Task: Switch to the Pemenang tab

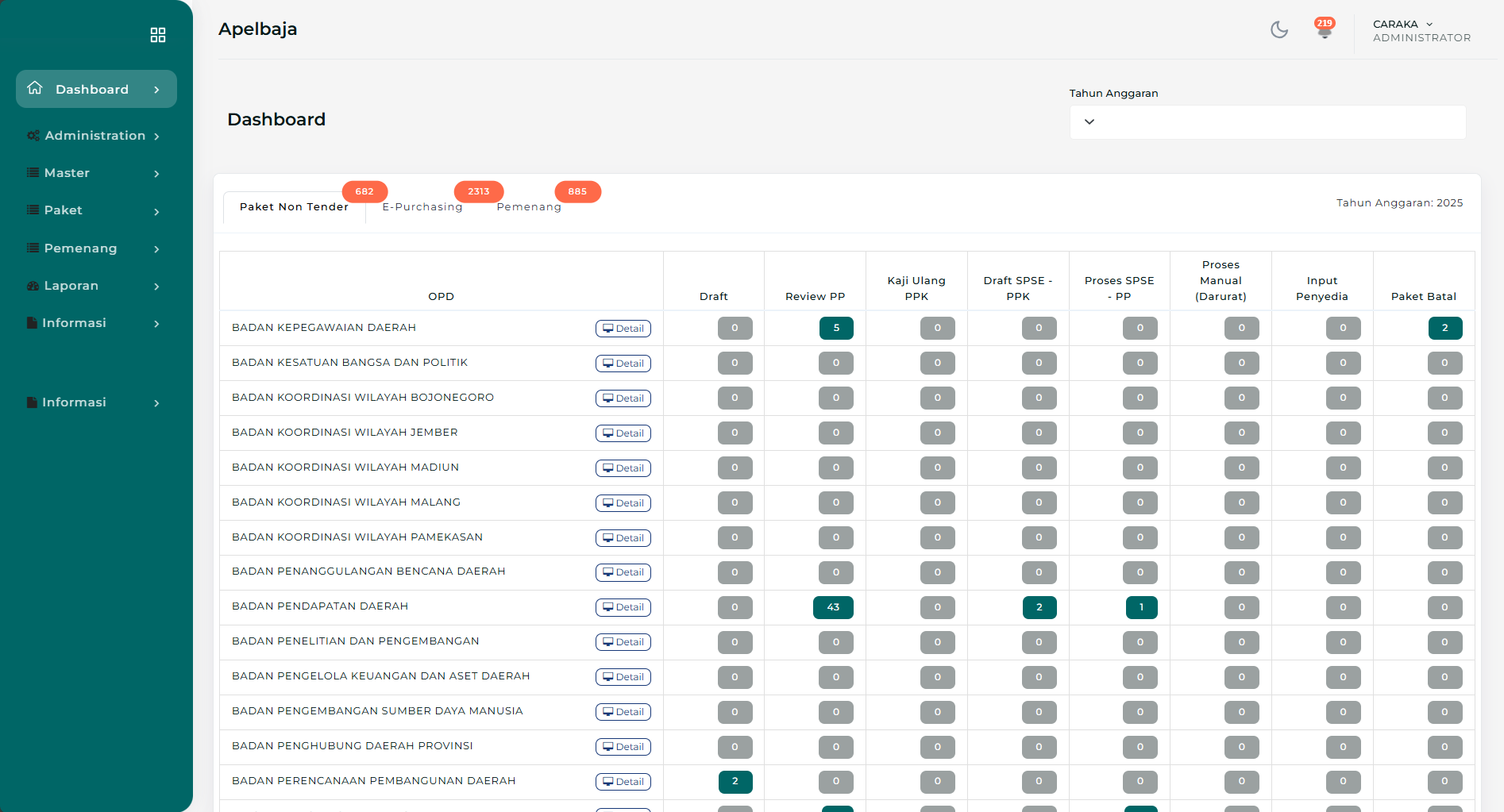Action: [529, 207]
